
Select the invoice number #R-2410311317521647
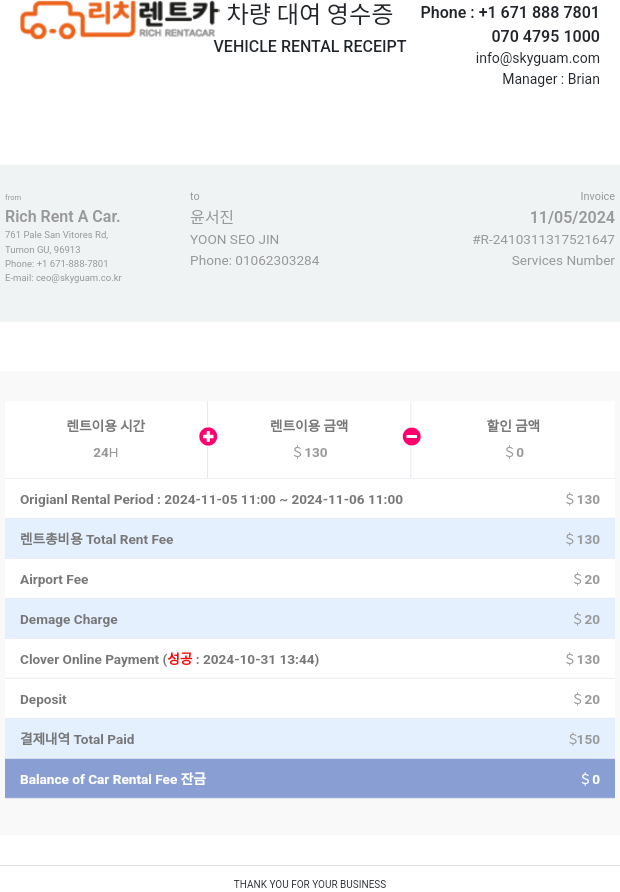[x=544, y=239]
